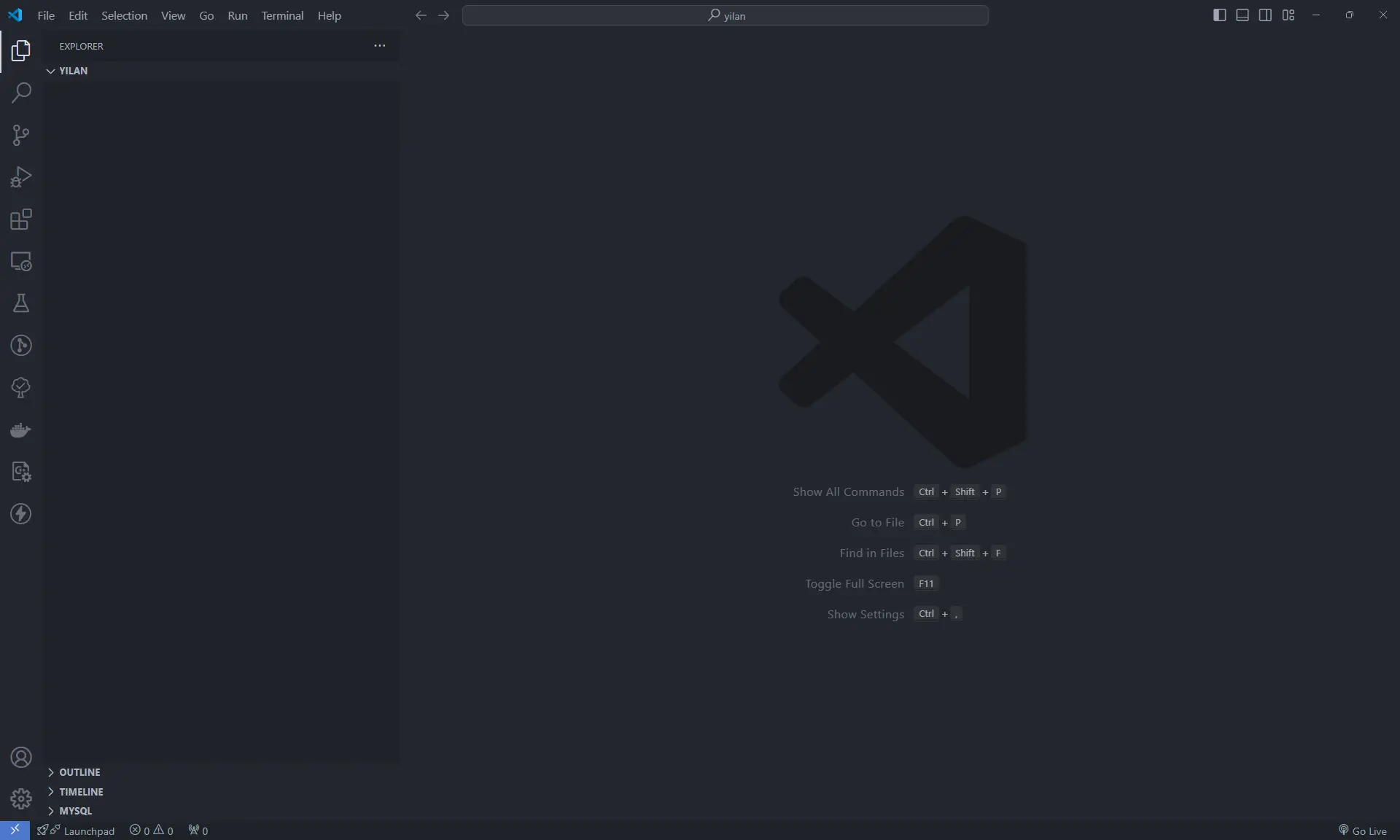The image size is (1400, 840).
Task: Expand the MYSQL section
Action: point(222,811)
